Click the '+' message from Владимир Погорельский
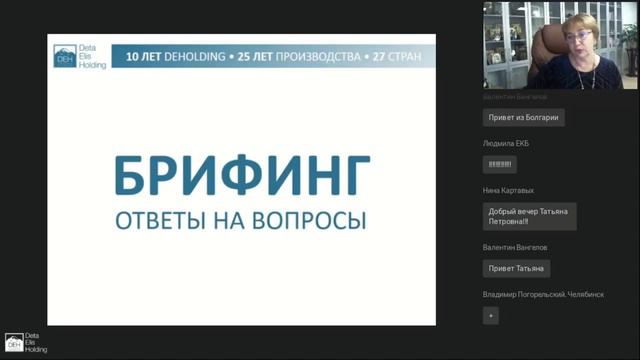 click(491, 316)
